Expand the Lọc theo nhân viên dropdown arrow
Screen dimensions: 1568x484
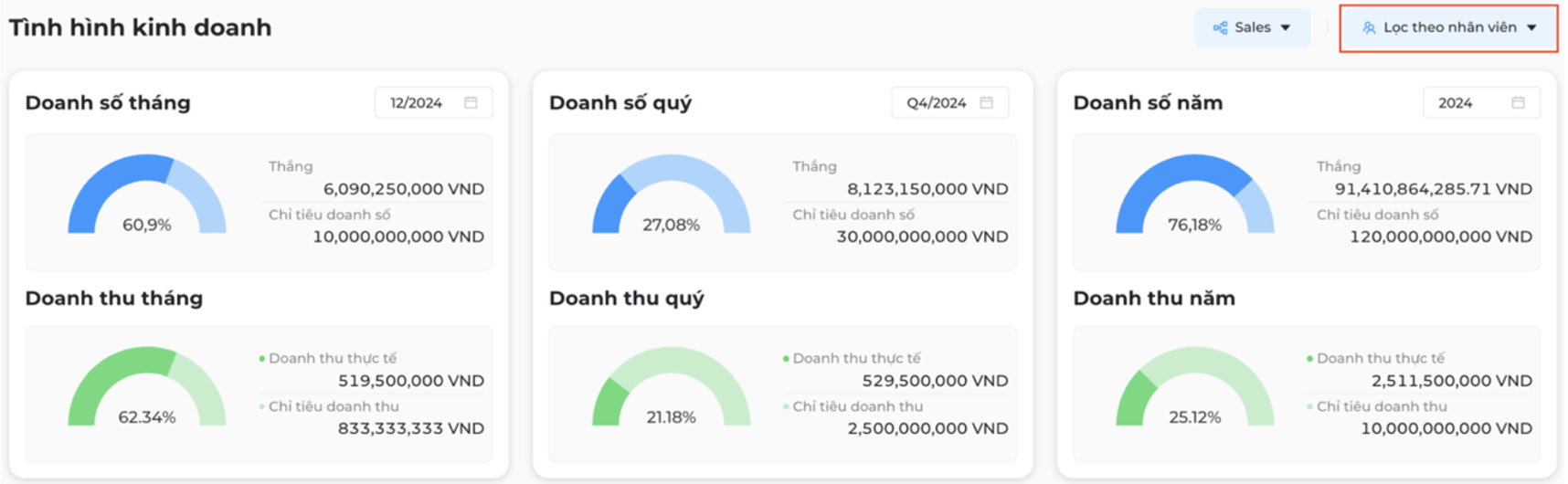coord(1531,27)
